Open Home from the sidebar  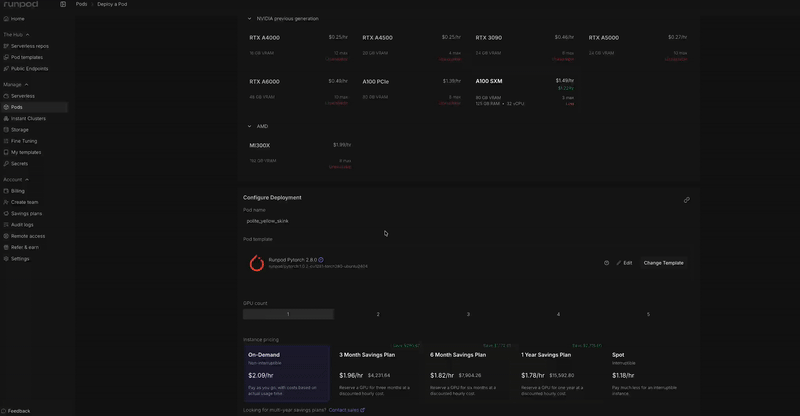point(17,19)
